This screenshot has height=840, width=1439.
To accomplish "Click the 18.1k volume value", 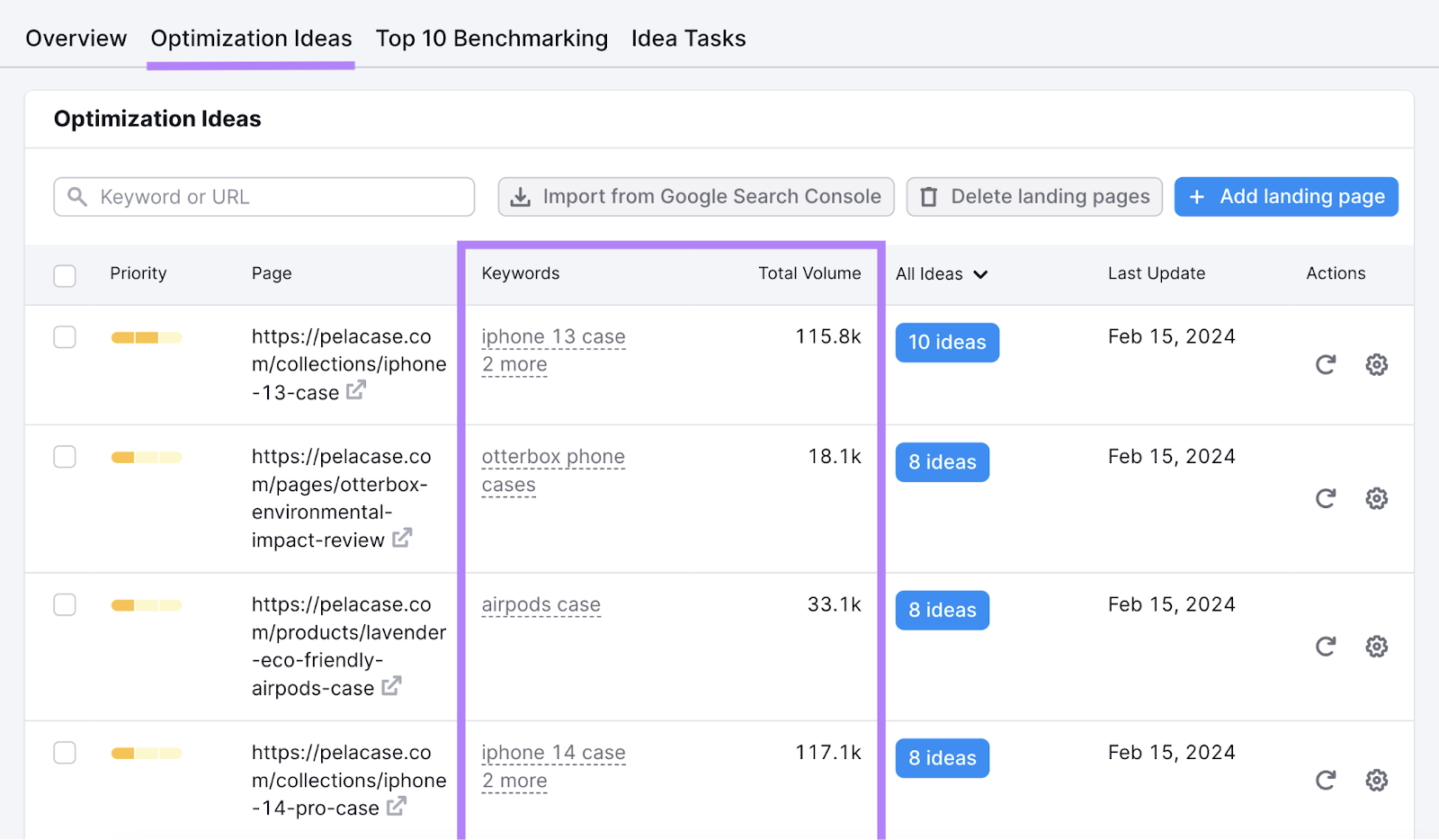I will pos(835,456).
